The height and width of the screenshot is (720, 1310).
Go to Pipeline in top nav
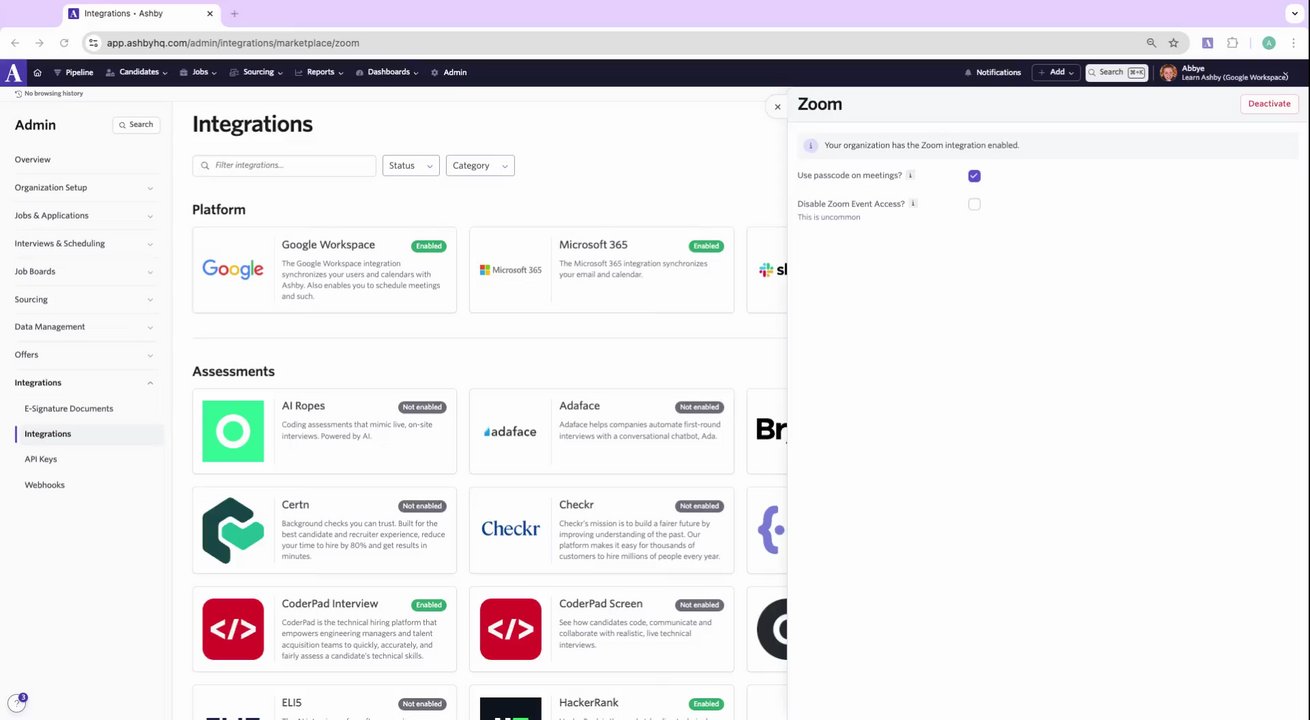[73, 72]
